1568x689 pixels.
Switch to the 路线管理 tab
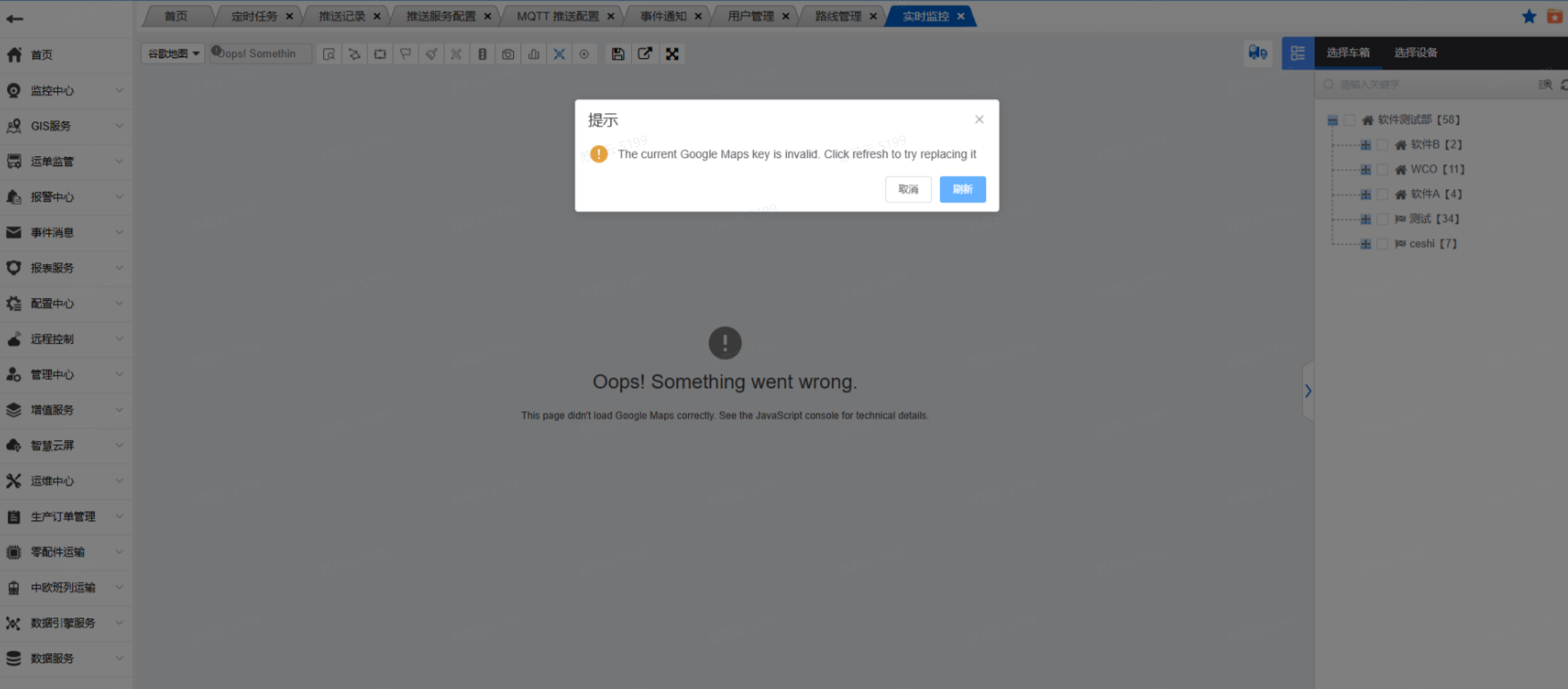(x=837, y=16)
